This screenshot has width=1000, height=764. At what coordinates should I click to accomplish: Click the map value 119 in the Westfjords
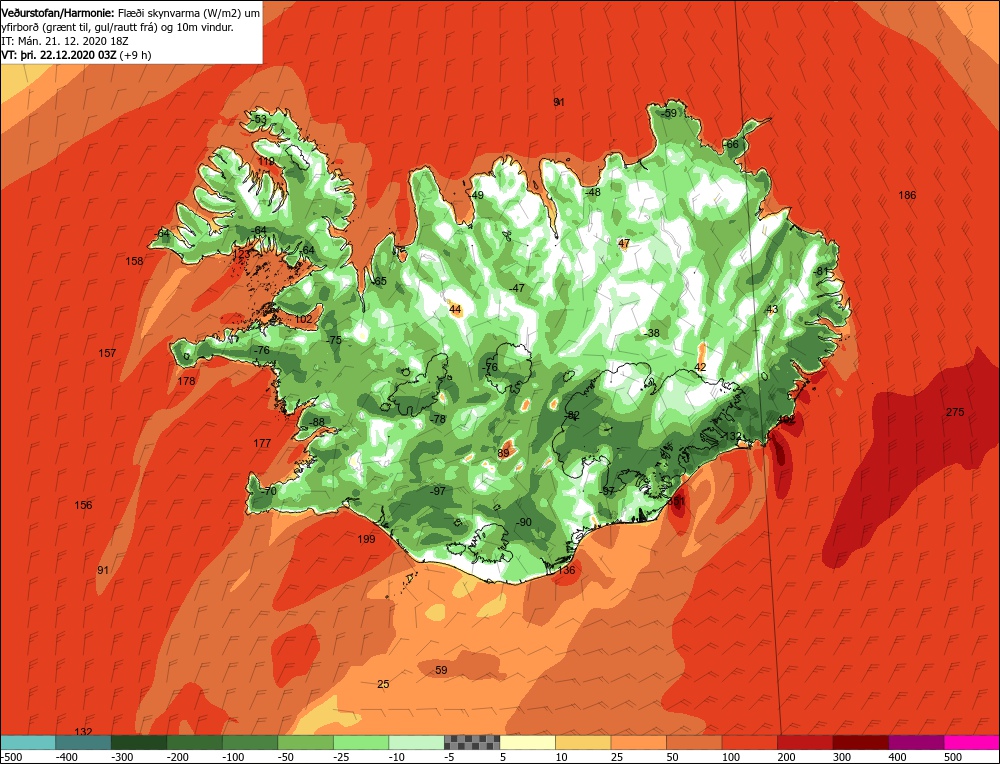267,161
